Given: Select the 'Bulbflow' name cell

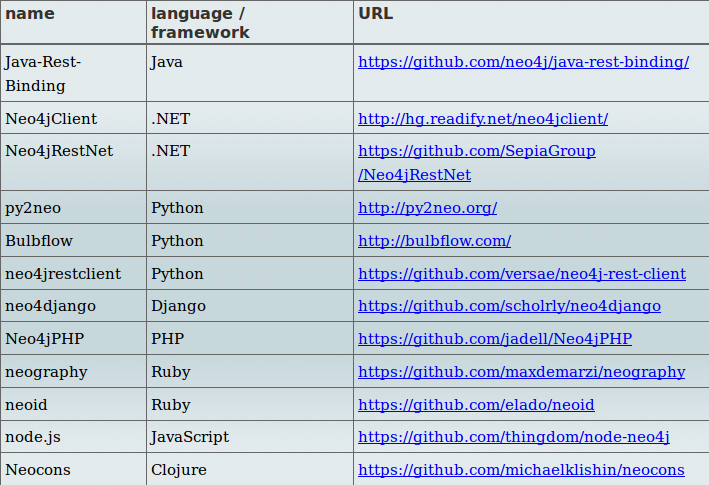Looking at the screenshot, I should pyautogui.click(x=74, y=240).
